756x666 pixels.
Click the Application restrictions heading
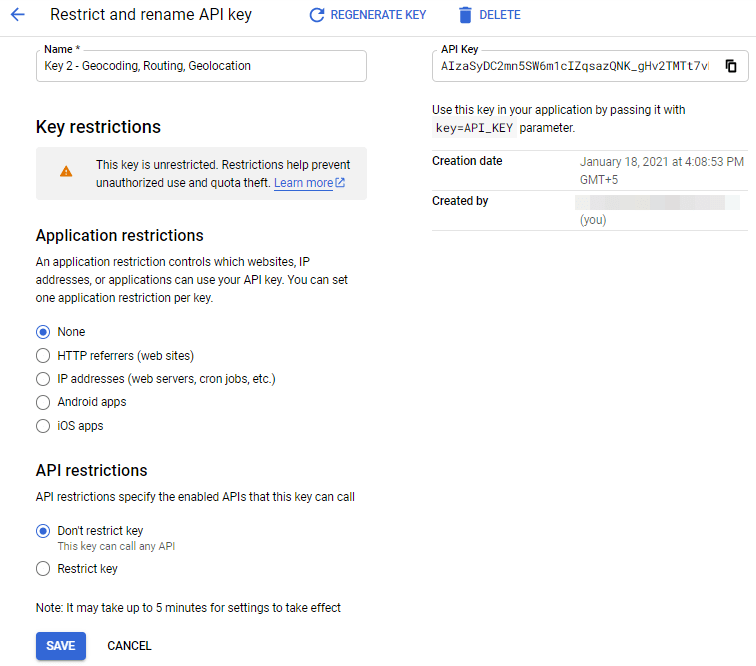coord(120,235)
